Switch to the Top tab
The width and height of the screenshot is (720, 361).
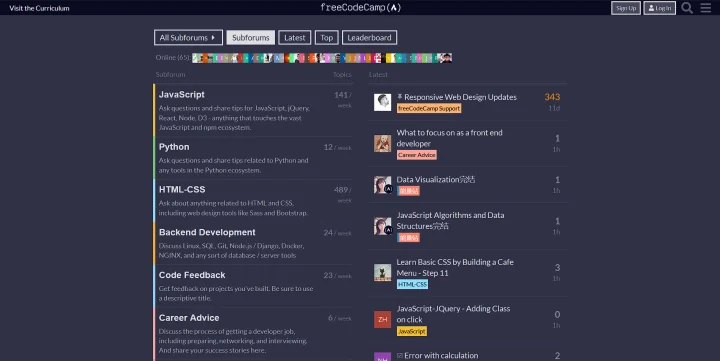click(326, 38)
